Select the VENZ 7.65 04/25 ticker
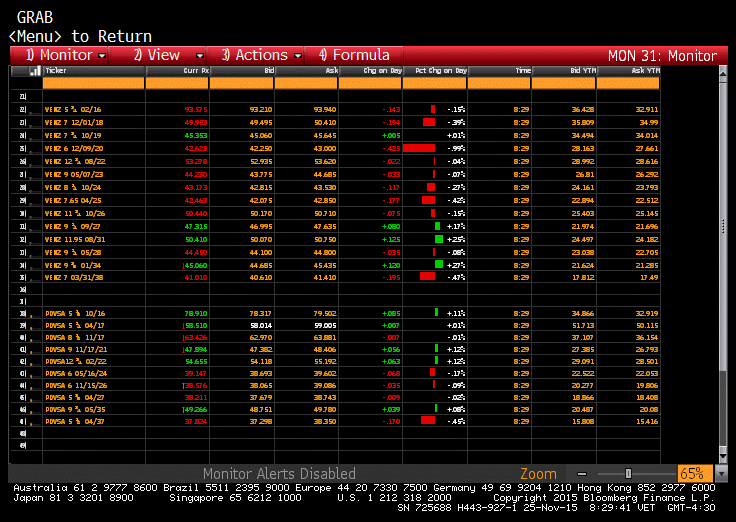The height and width of the screenshot is (522, 736). point(73,200)
